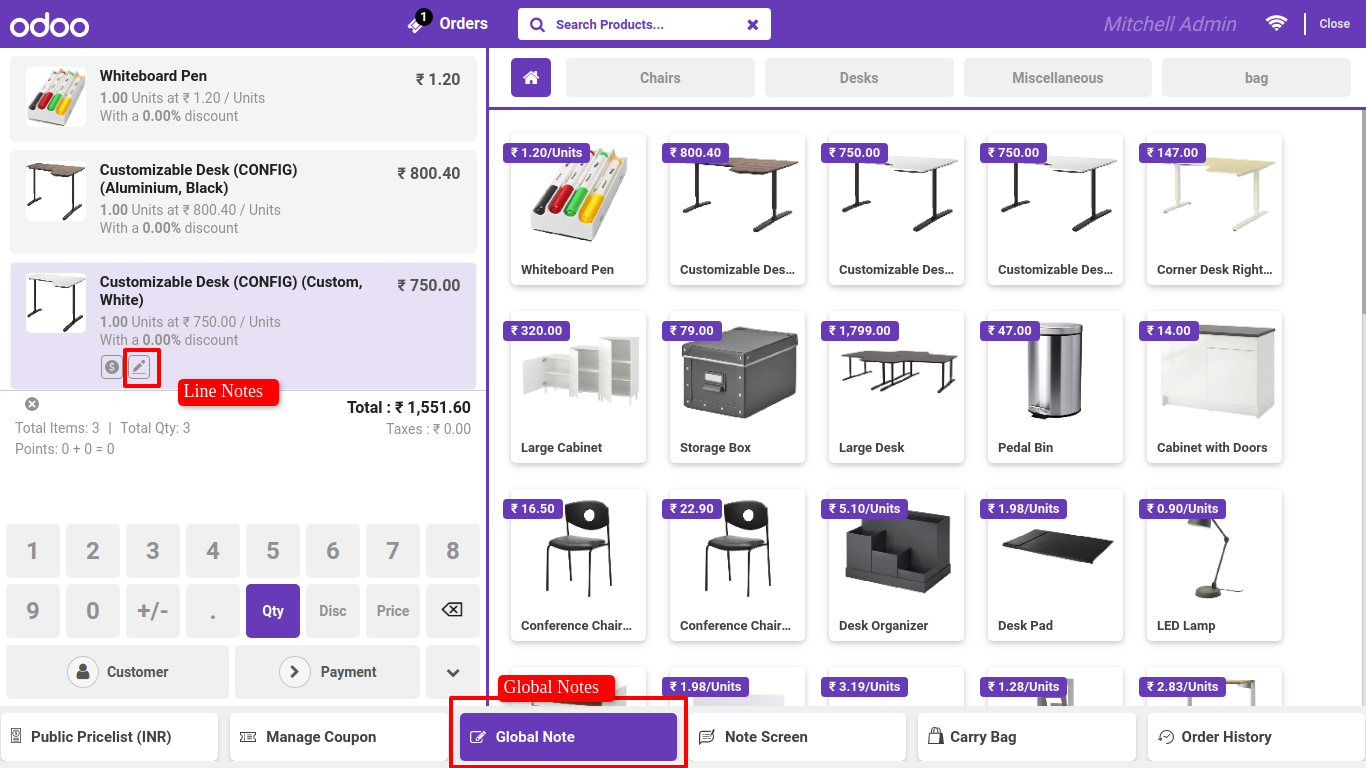Open the Orders ticket icon
1366x768 pixels.
click(417, 24)
